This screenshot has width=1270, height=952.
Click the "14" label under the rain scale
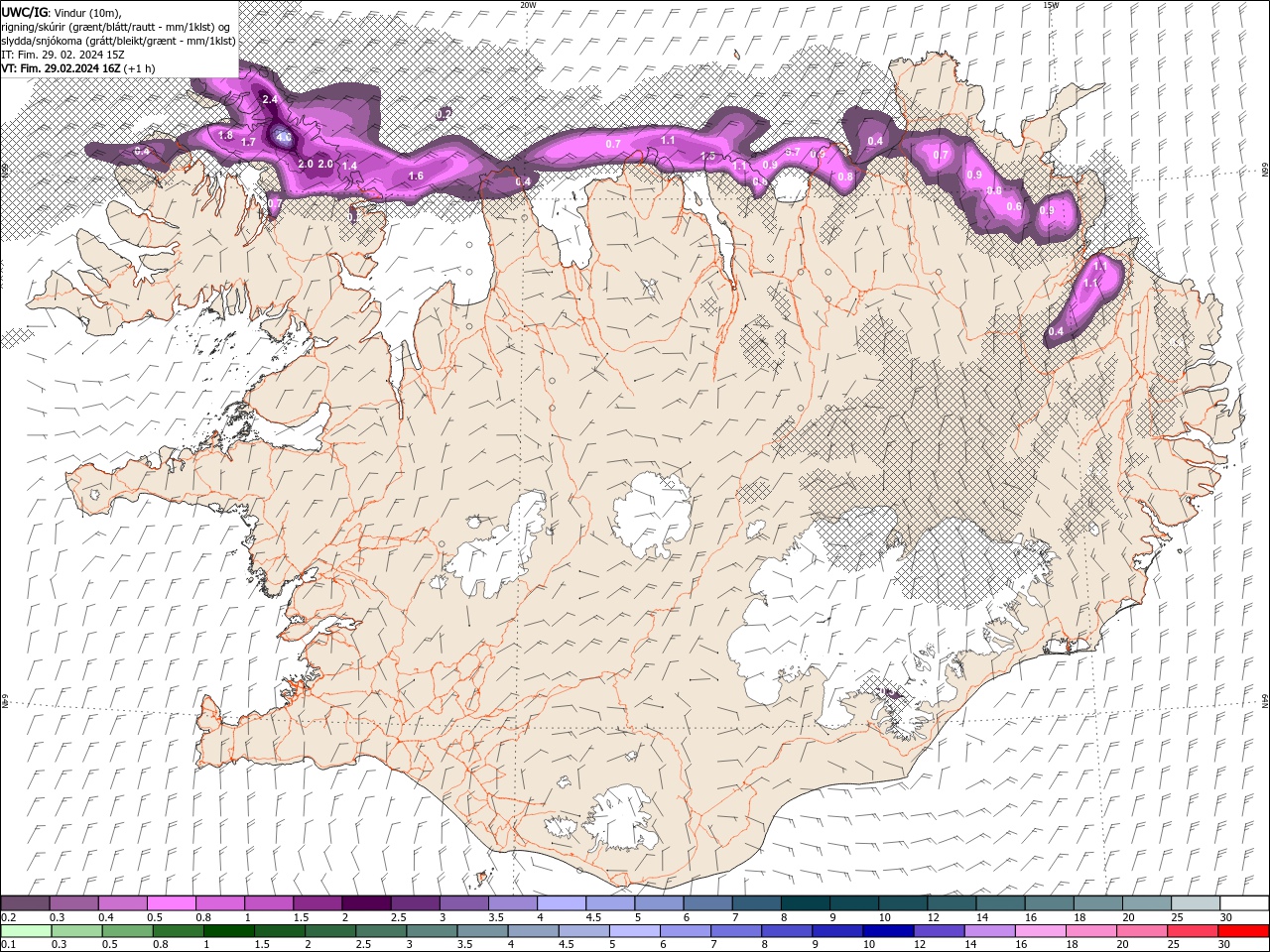click(971, 945)
